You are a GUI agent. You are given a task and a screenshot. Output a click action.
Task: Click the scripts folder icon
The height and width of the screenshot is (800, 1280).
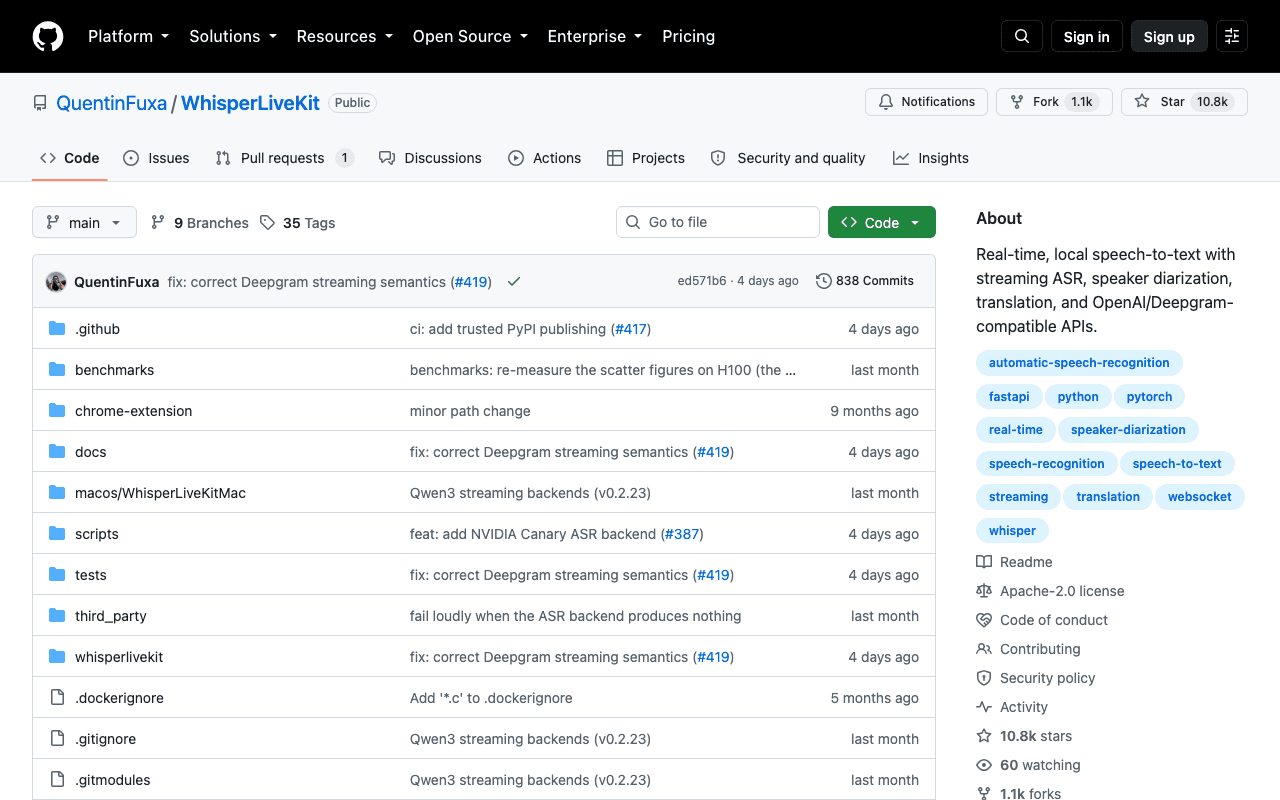click(57, 534)
